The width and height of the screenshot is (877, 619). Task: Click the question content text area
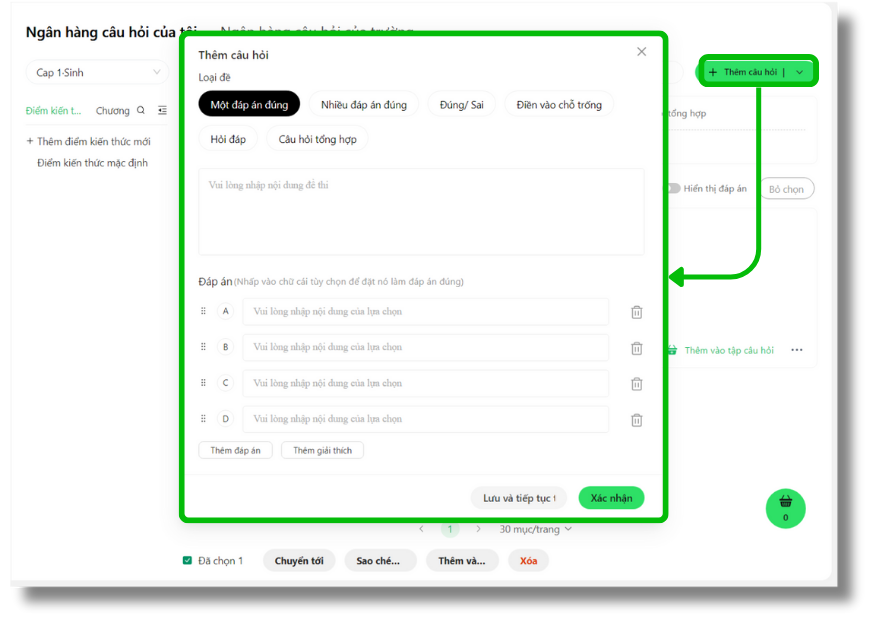pyautogui.click(x=421, y=212)
